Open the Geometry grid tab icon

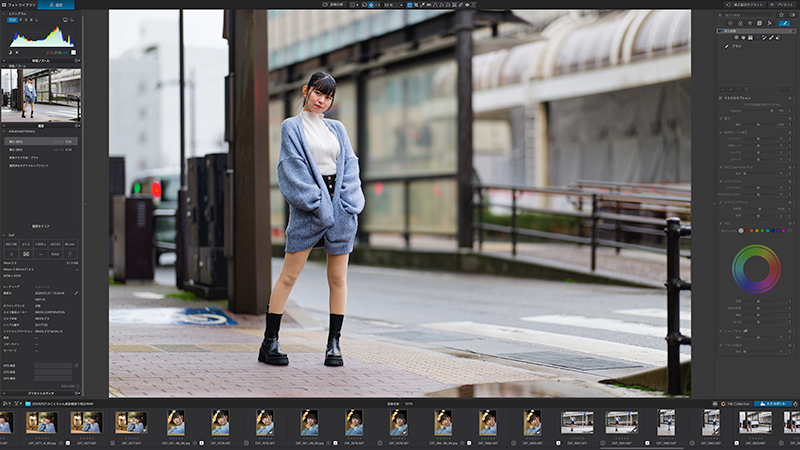[760, 23]
